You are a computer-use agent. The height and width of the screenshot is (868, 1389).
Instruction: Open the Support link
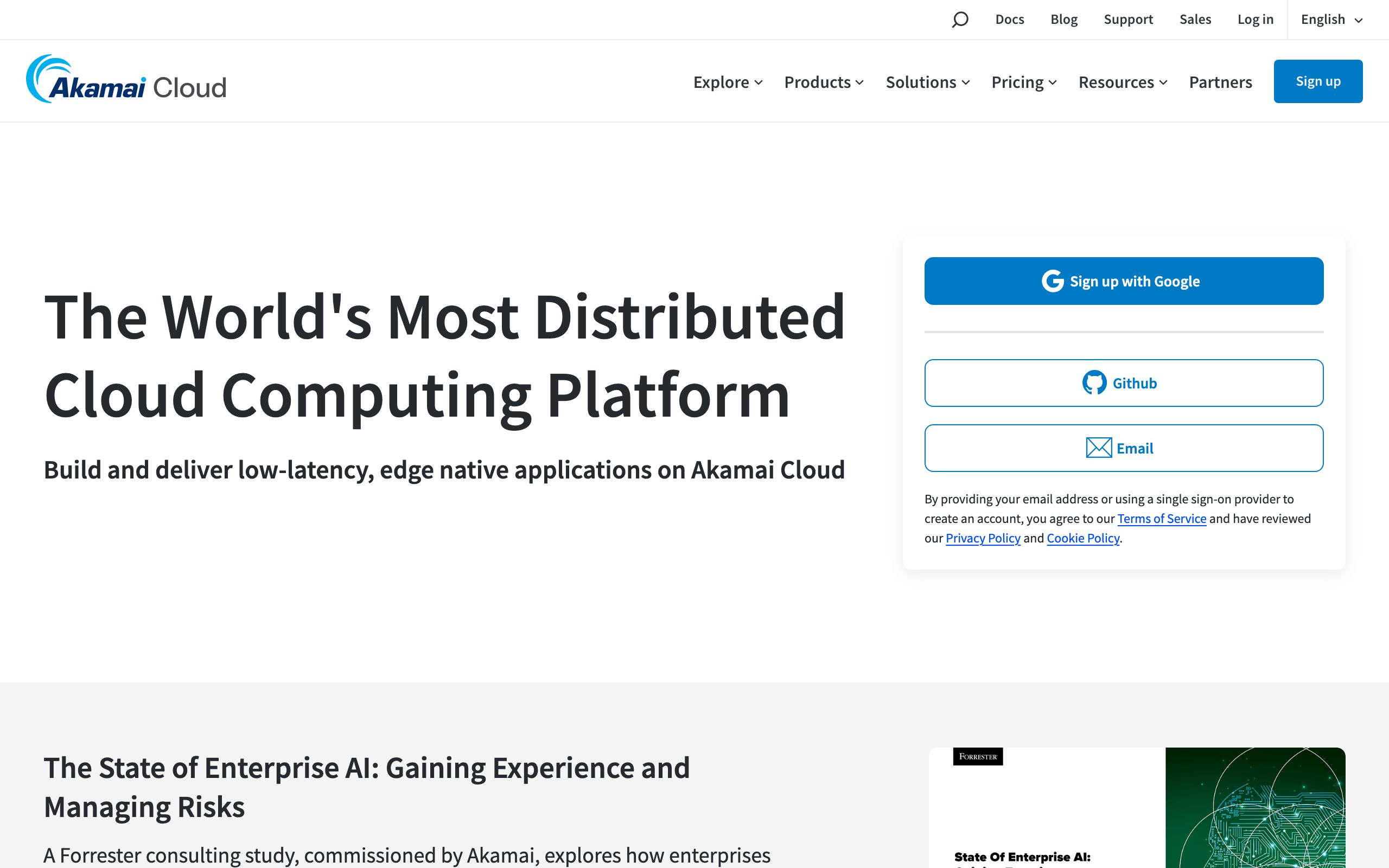[1128, 20]
